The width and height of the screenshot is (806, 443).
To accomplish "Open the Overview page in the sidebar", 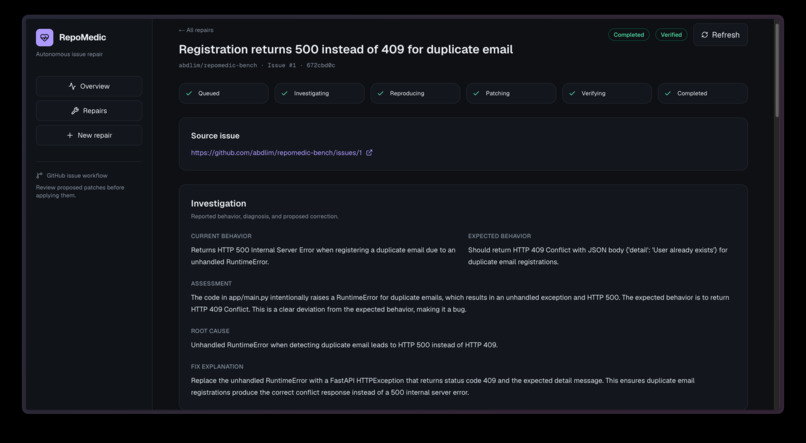I will click(x=89, y=86).
